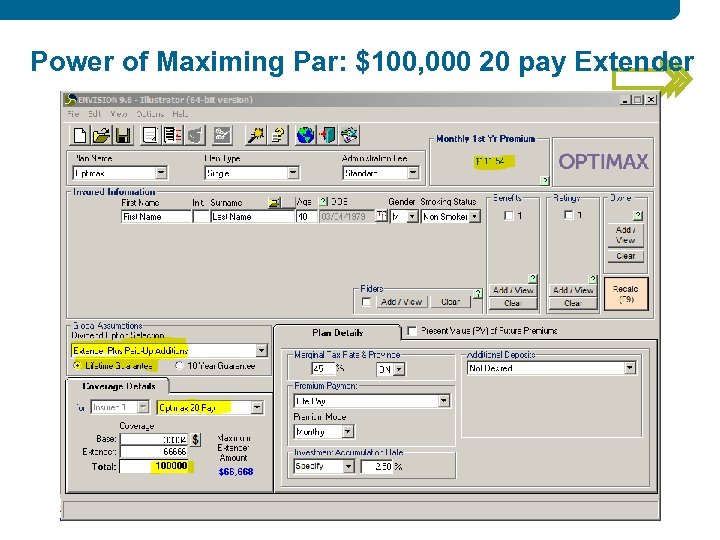Image resolution: width=720 pixels, height=540 pixels.
Task: Open the File menu
Action: (x=73, y=114)
